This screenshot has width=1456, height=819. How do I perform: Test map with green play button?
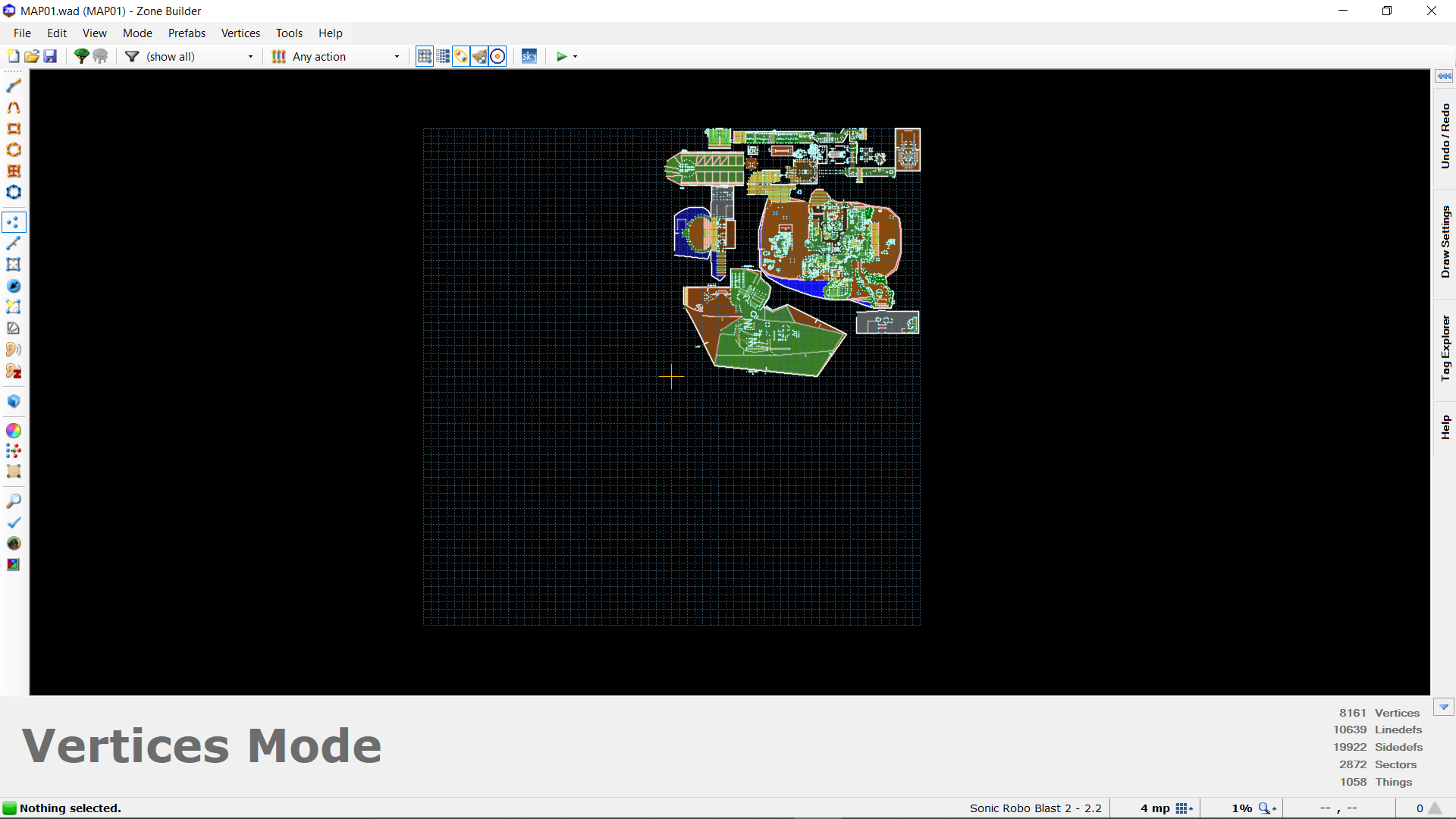(562, 56)
